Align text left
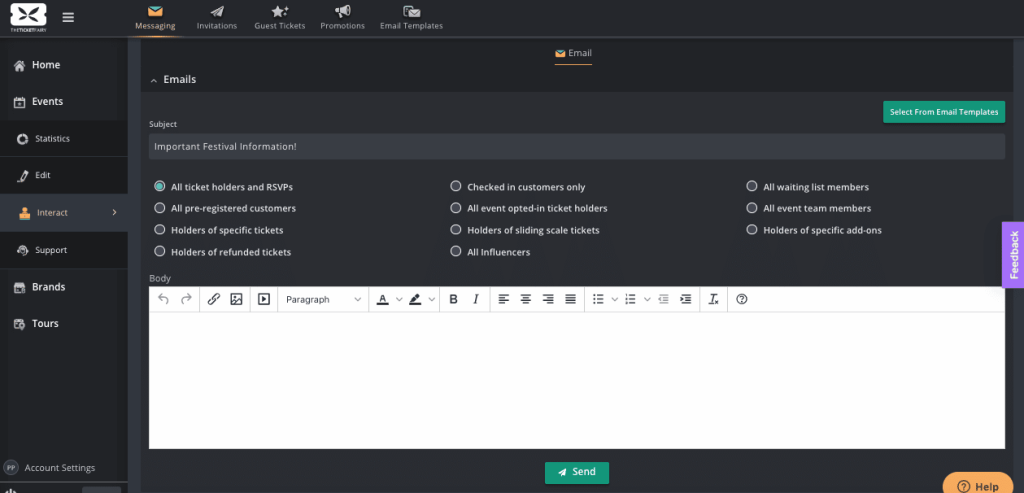Image resolution: width=1024 pixels, height=493 pixels. tap(504, 299)
